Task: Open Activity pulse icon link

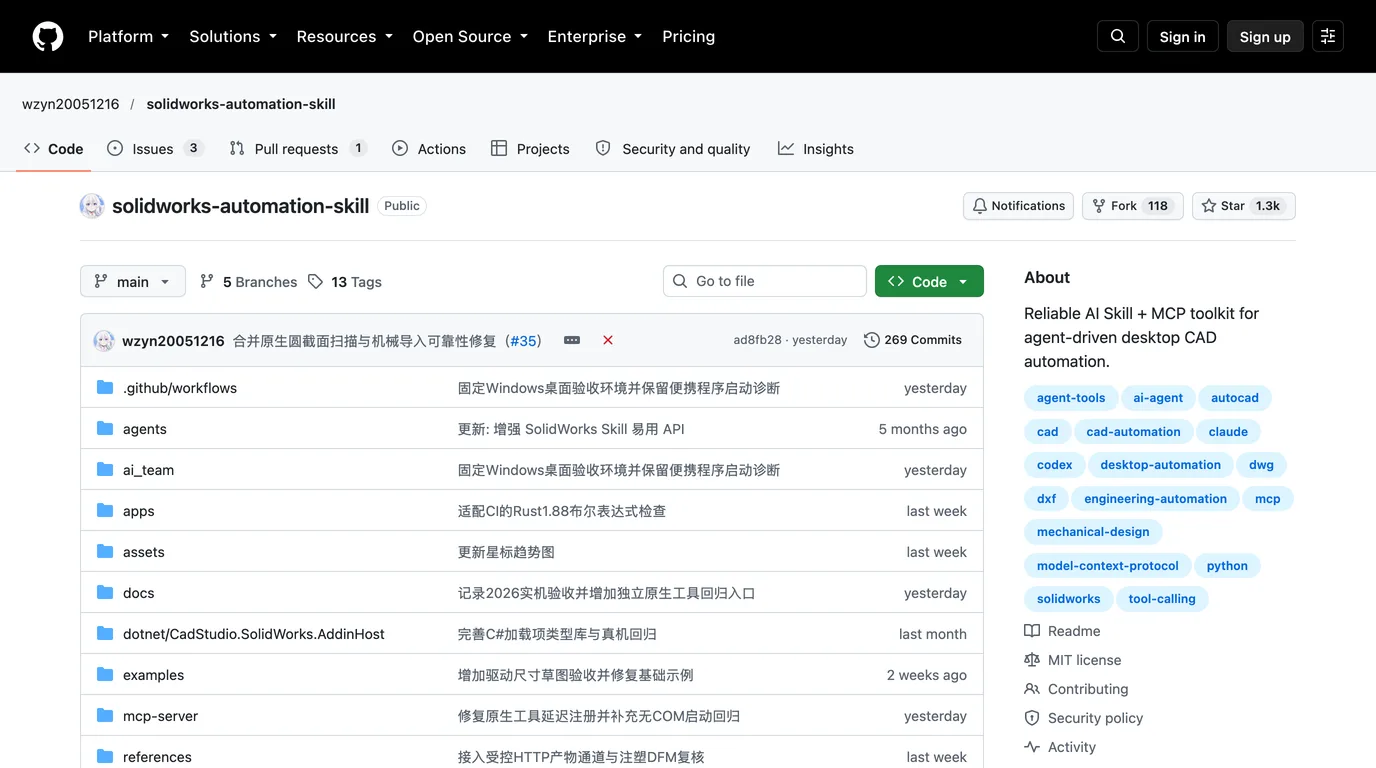Action: click(x=1060, y=747)
